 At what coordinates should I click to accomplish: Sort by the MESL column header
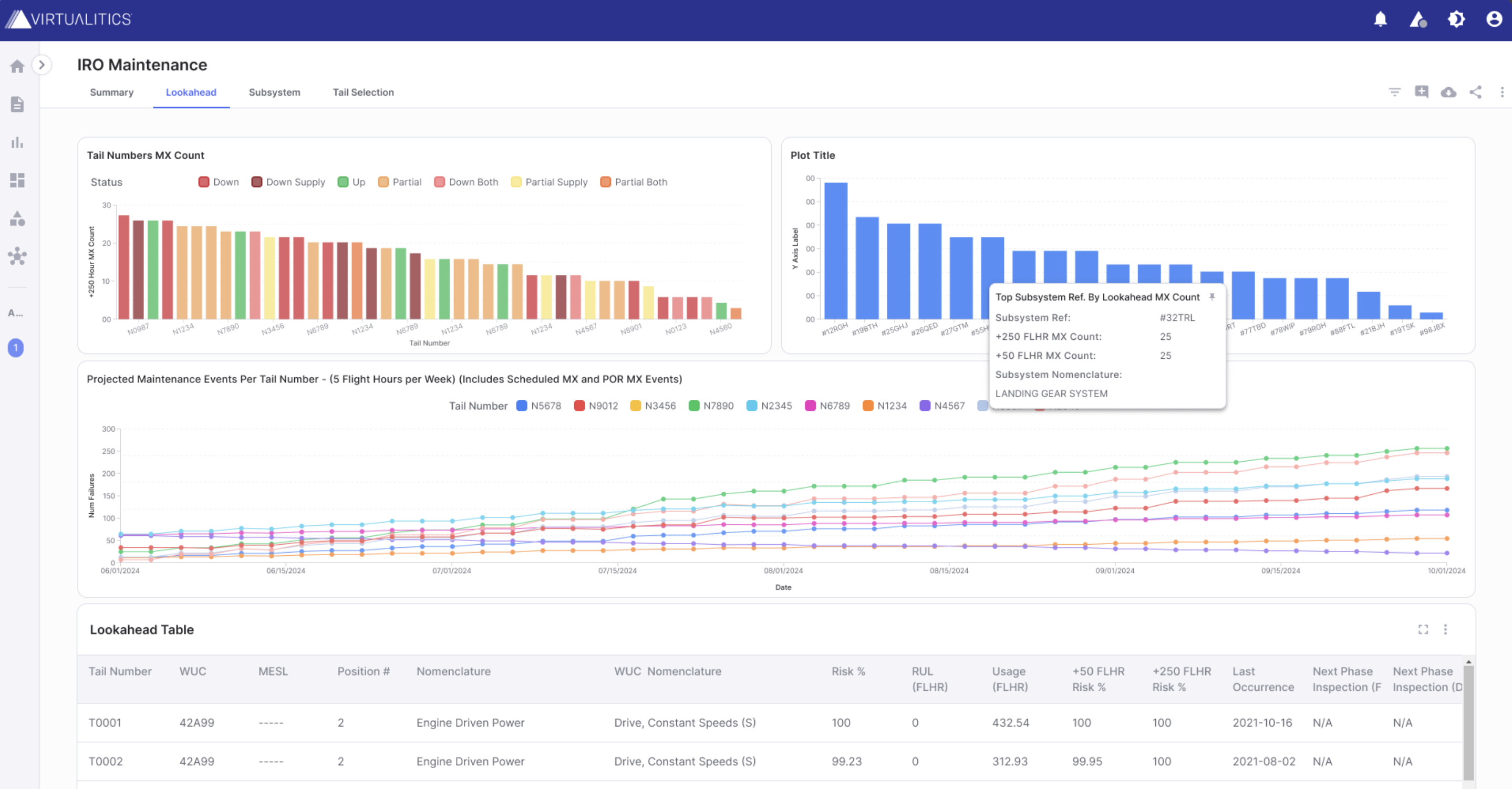coord(273,671)
